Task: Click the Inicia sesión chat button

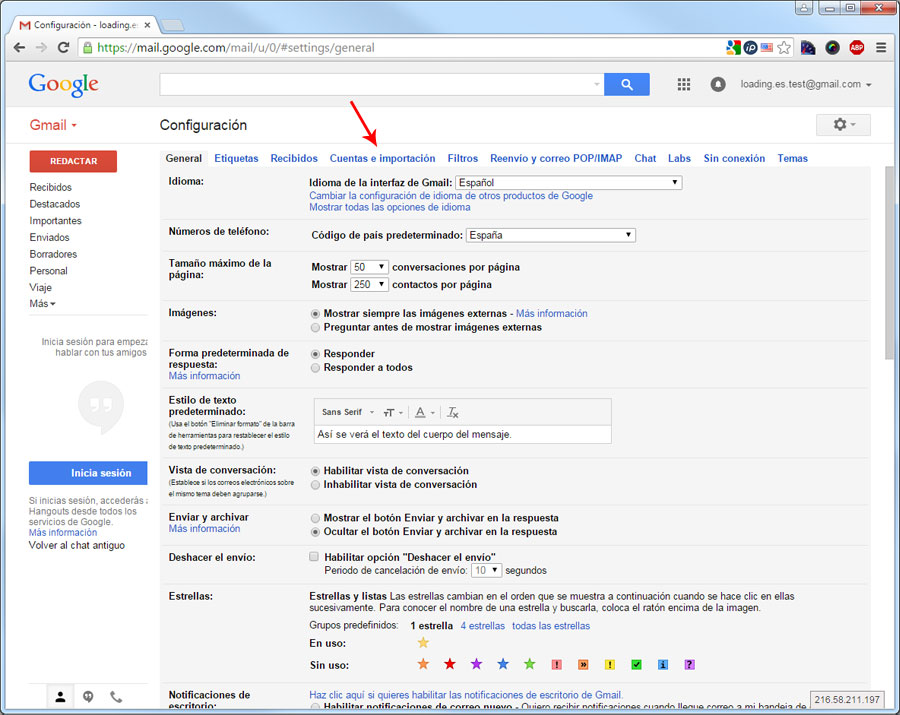Action: (88, 473)
